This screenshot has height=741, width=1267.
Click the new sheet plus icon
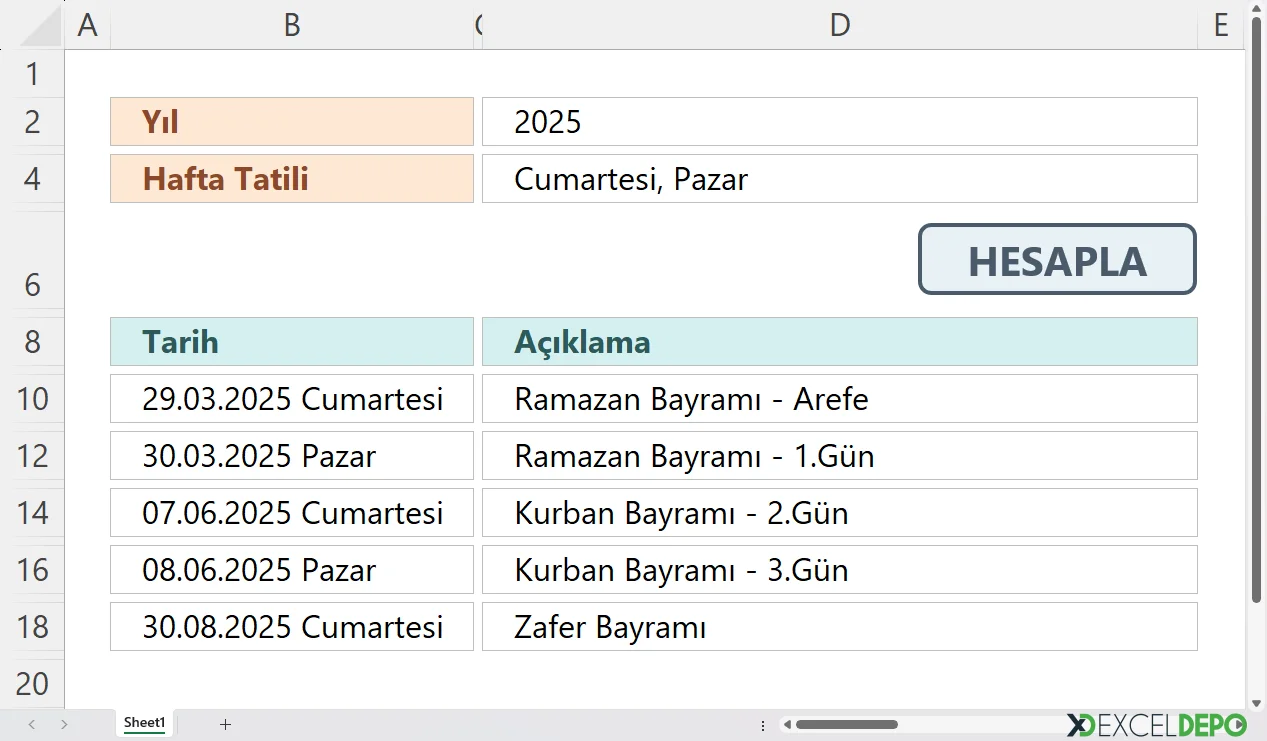pyautogui.click(x=225, y=723)
